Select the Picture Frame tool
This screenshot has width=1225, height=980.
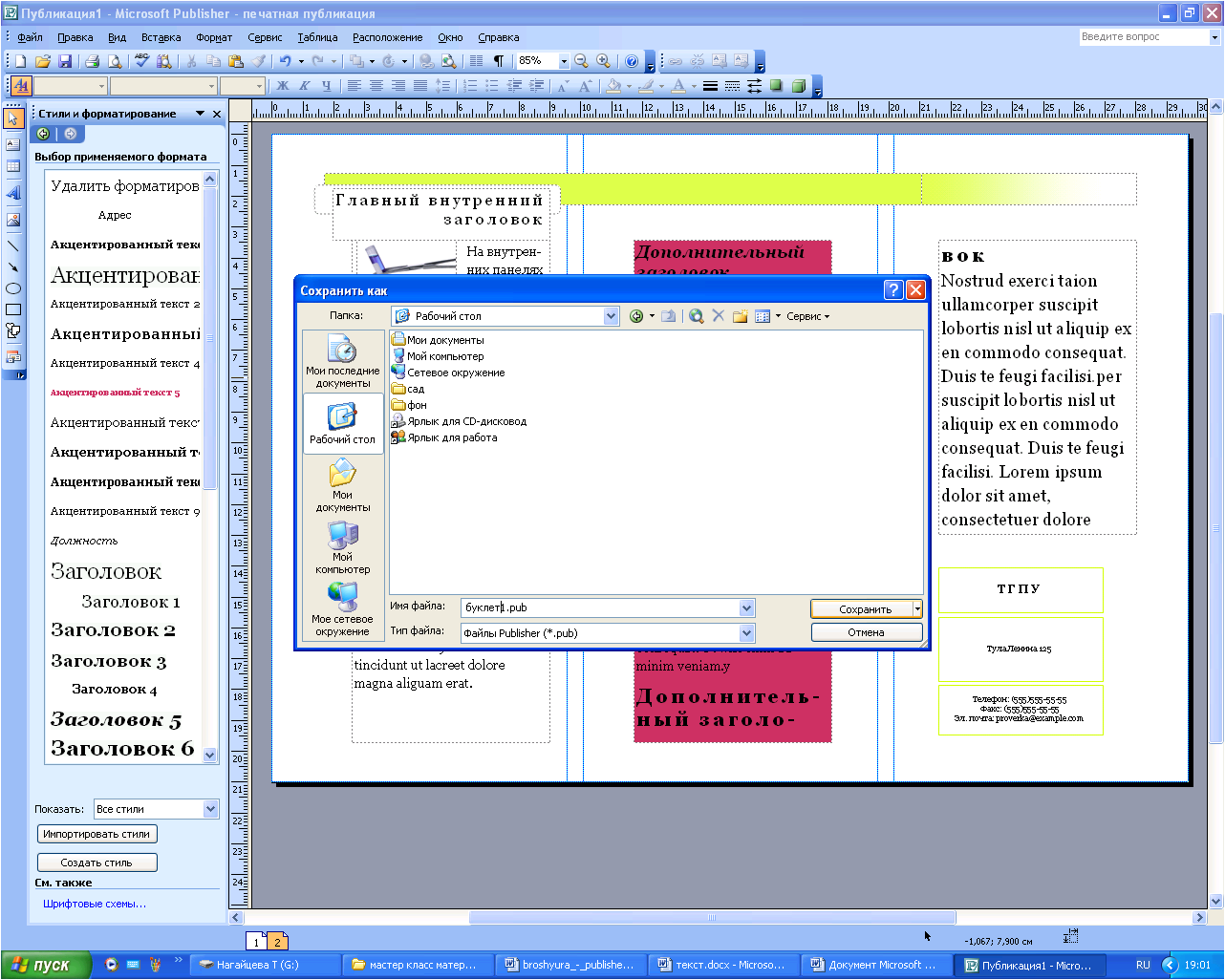click(x=13, y=220)
